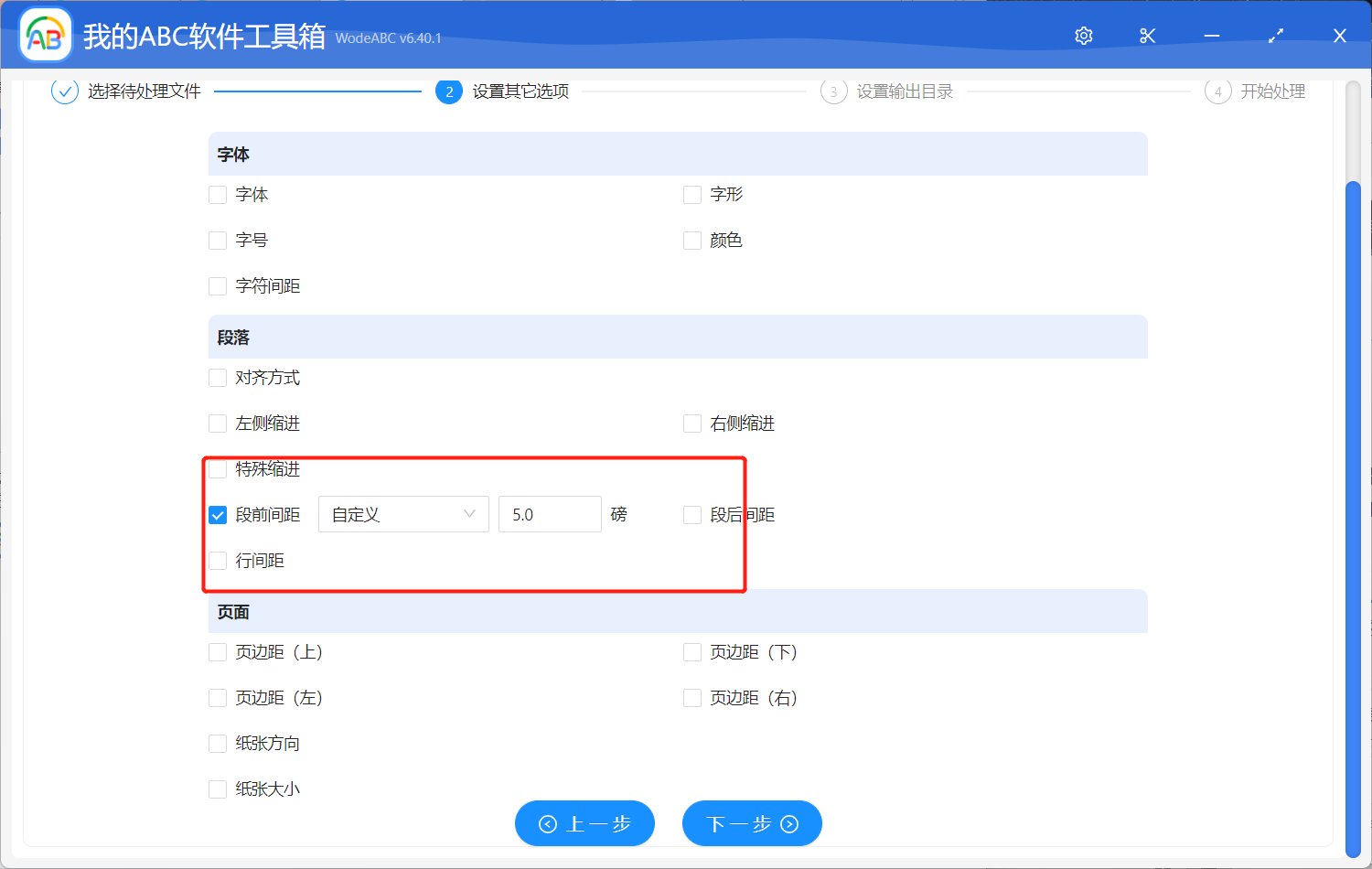The image size is (1372, 869).
Task: Open the 自定义 dropdown for 段前间距
Action: click(x=402, y=514)
